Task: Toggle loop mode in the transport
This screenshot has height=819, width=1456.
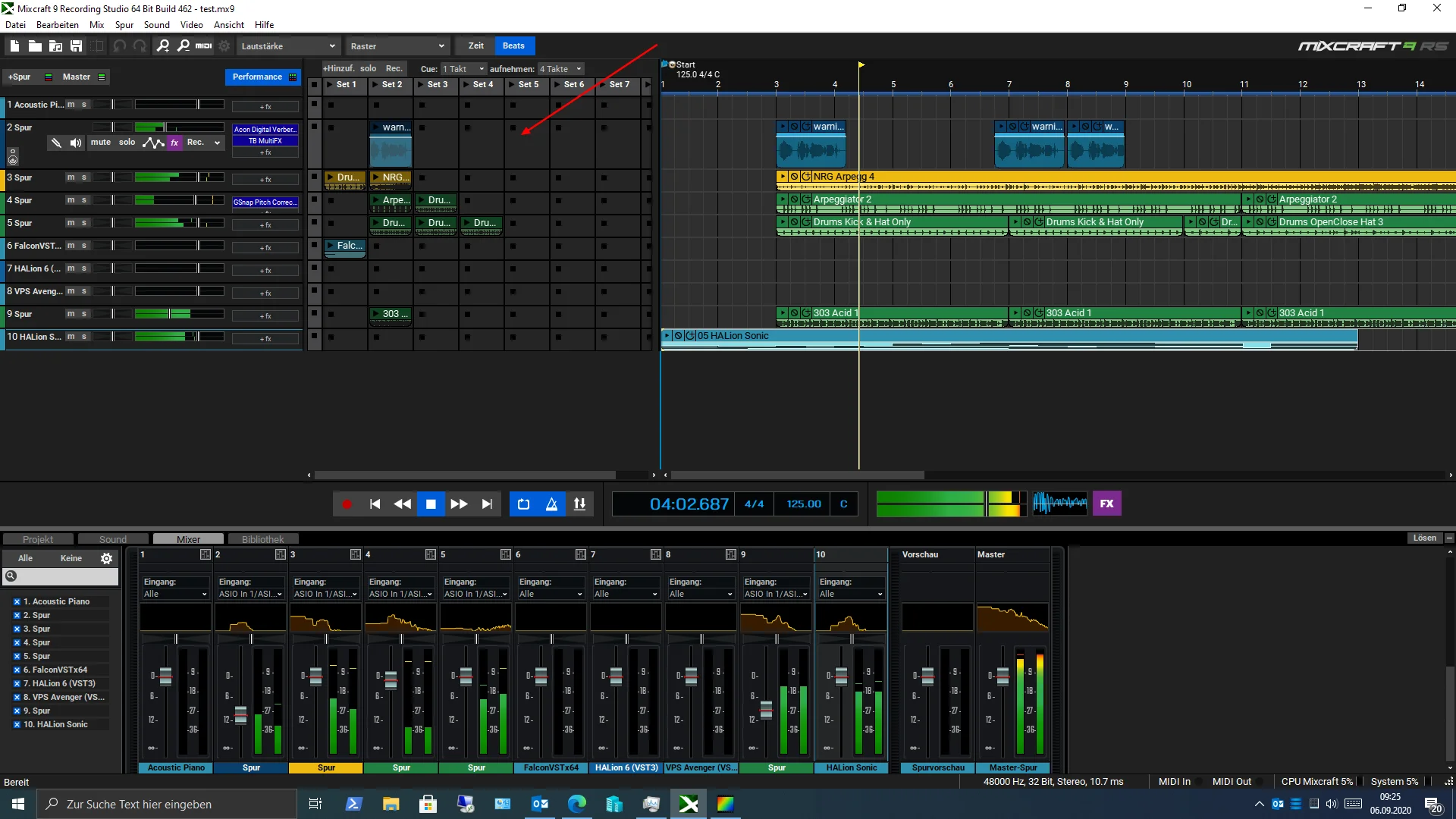Action: [x=523, y=504]
